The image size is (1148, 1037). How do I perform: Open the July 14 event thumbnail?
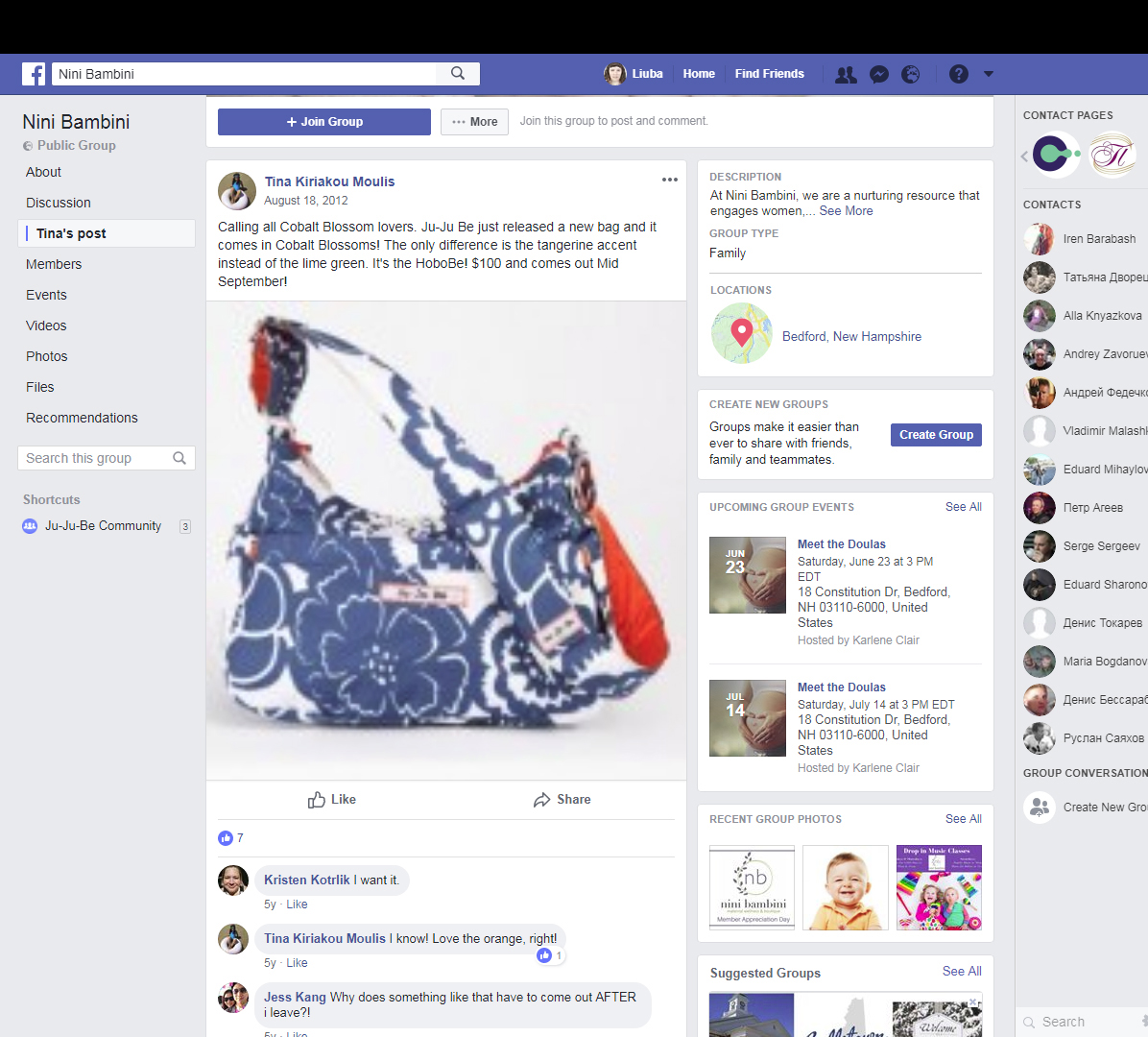click(748, 717)
